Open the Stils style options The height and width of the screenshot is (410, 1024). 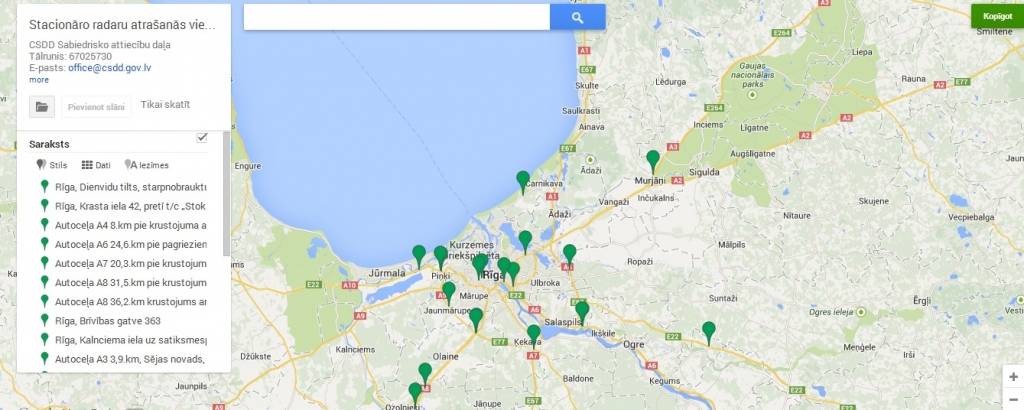coord(52,165)
